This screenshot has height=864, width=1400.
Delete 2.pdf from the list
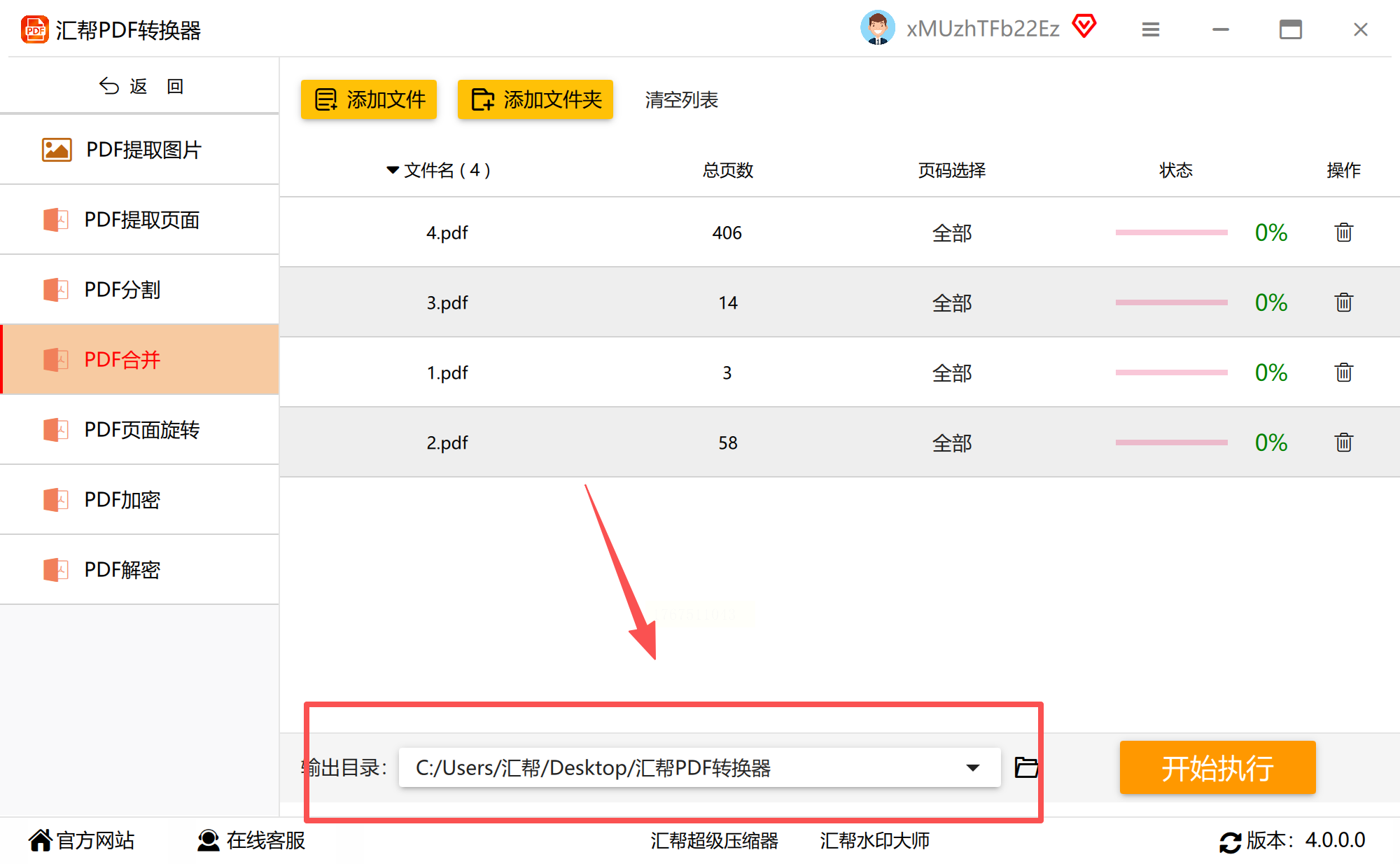click(x=1343, y=443)
